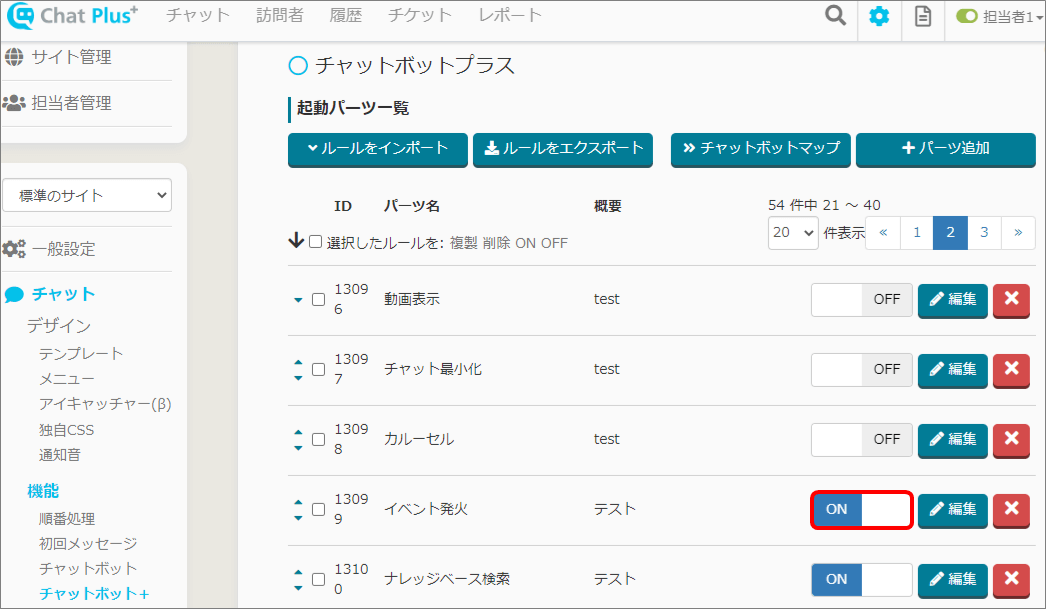Open the 標準のサイト site dropdown

[87, 195]
